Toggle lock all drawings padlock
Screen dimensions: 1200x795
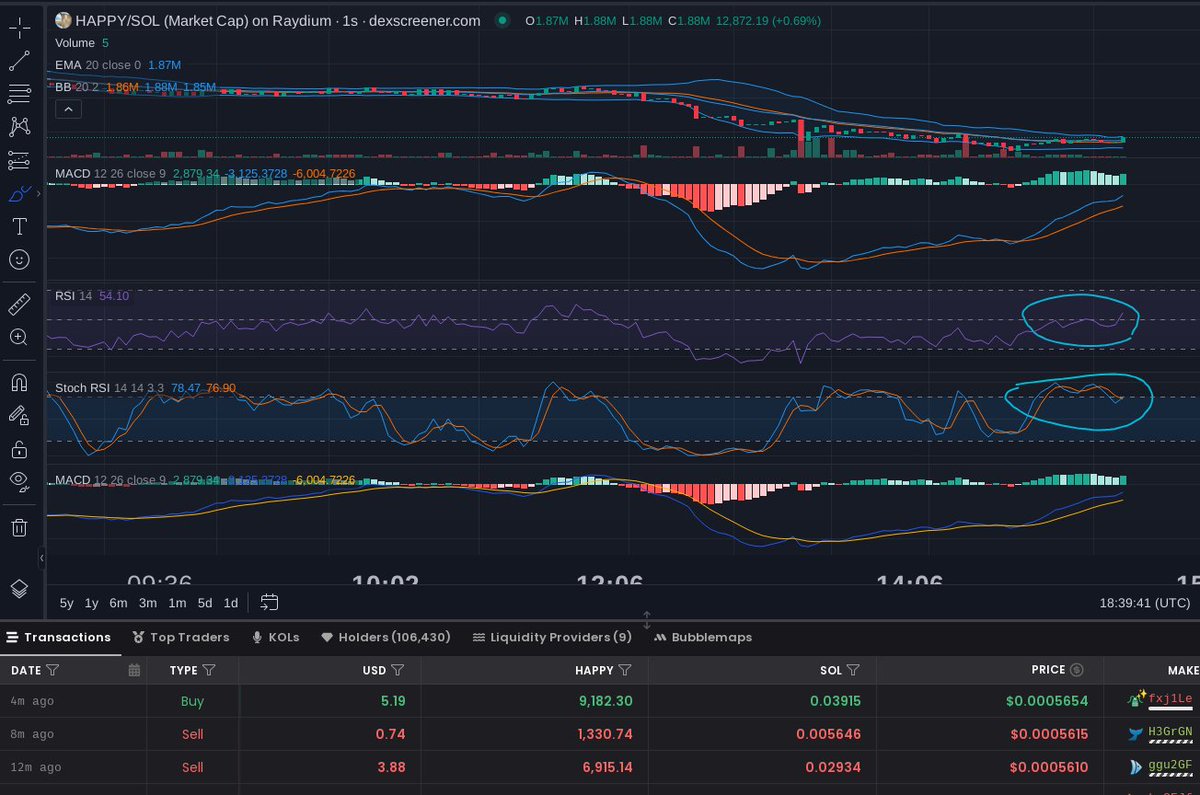pos(19,448)
